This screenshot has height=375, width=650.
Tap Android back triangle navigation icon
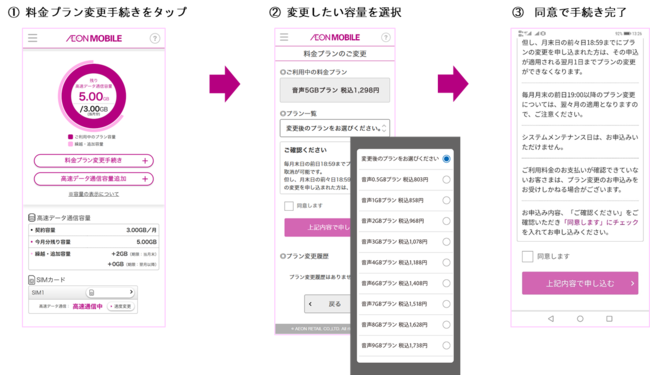(x=551, y=319)
